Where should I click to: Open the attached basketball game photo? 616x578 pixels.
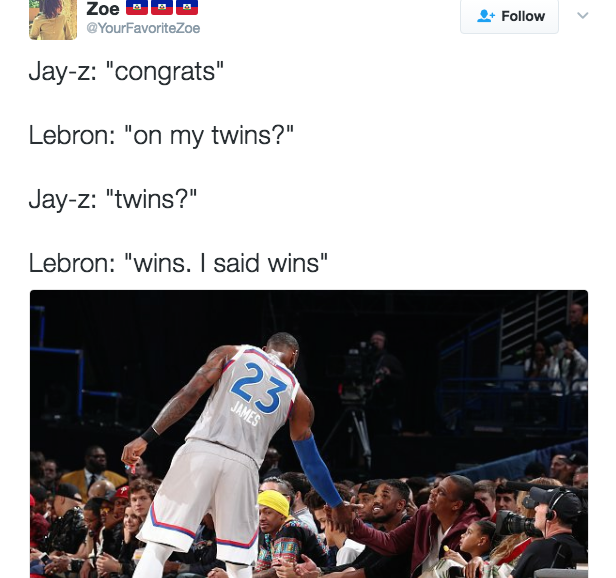tap(309, 434)
